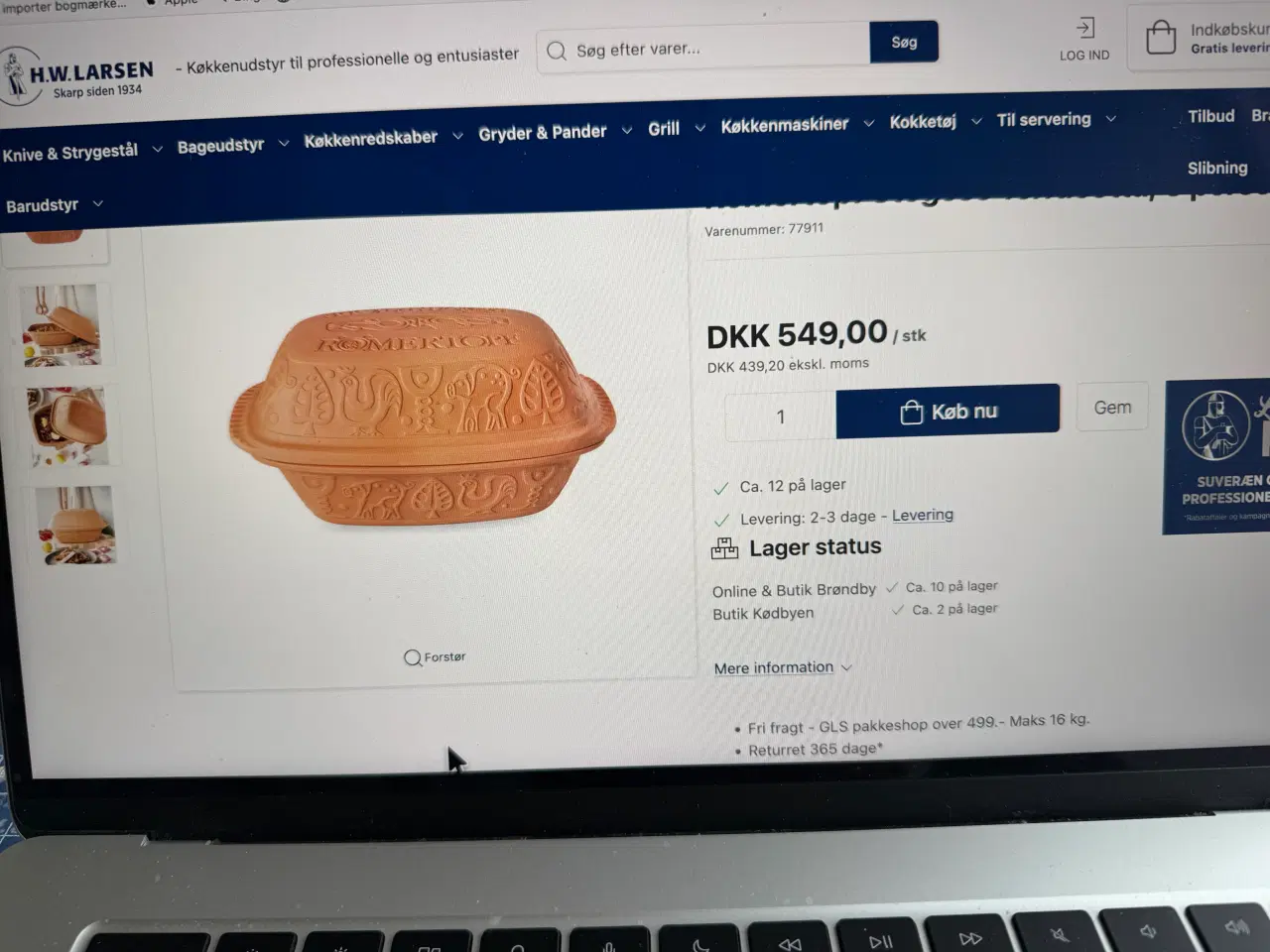Image resolution: width=1270 pixels, height=952 pixels.
Task: Expand Mere information section
Action: click(x=783, y=667)
